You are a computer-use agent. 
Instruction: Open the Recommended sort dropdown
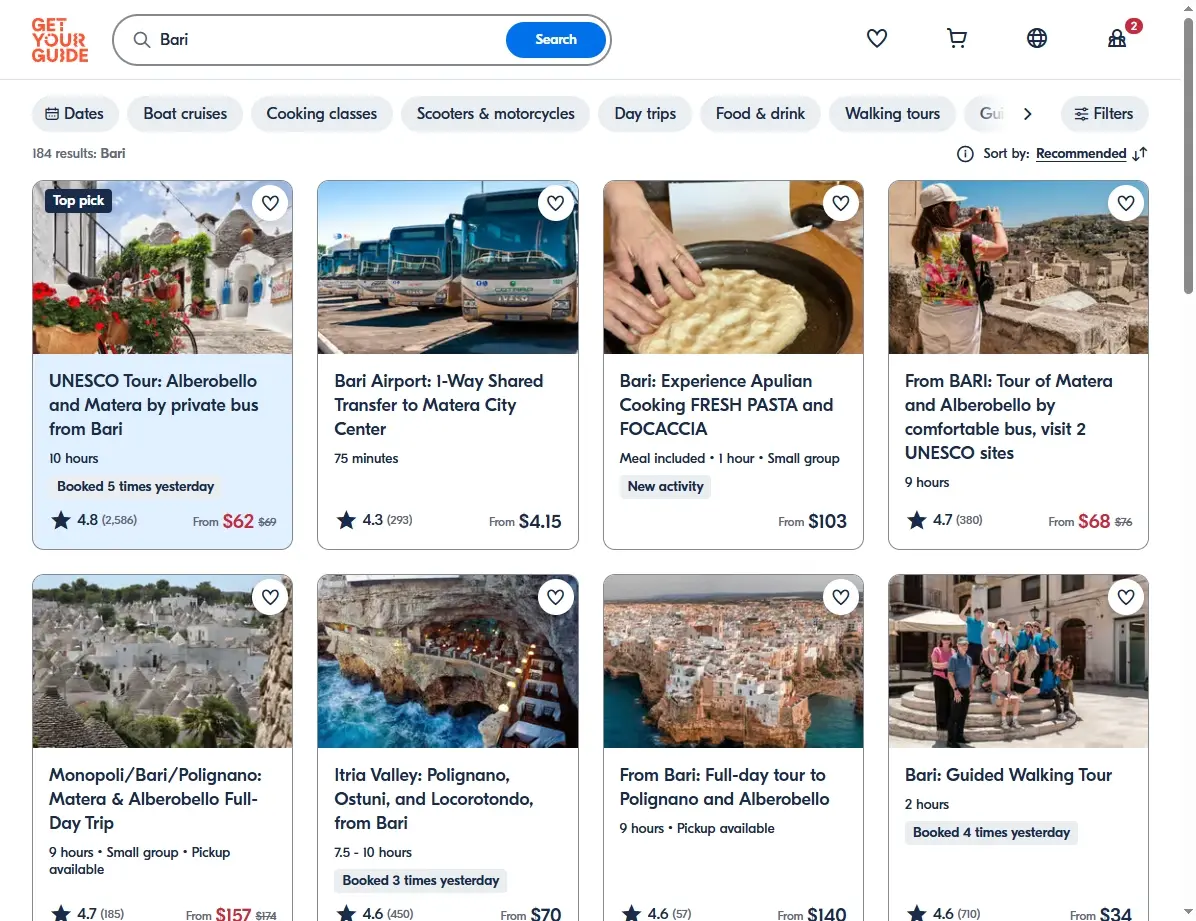point(1081,153)
